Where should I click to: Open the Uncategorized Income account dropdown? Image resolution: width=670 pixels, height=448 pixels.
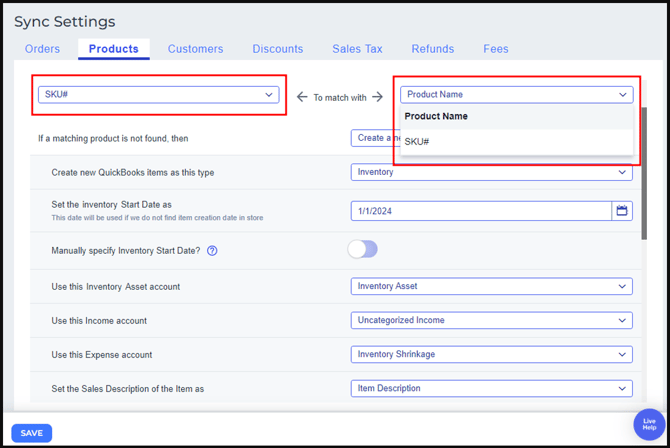click(491, 320)
